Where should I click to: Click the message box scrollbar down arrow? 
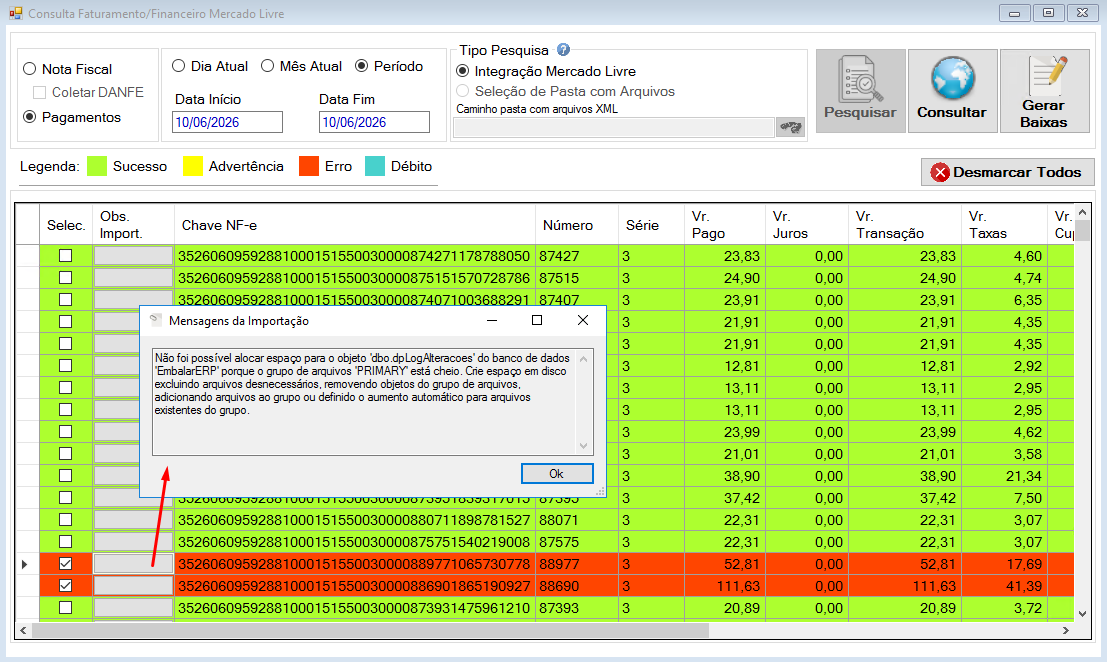pos(583,445)
